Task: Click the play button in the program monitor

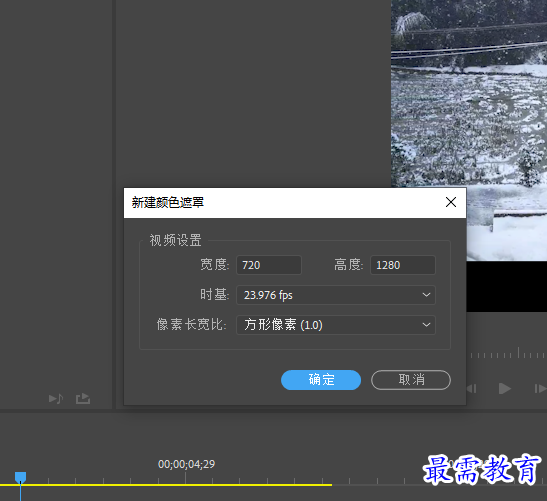Action: [504, 388]
